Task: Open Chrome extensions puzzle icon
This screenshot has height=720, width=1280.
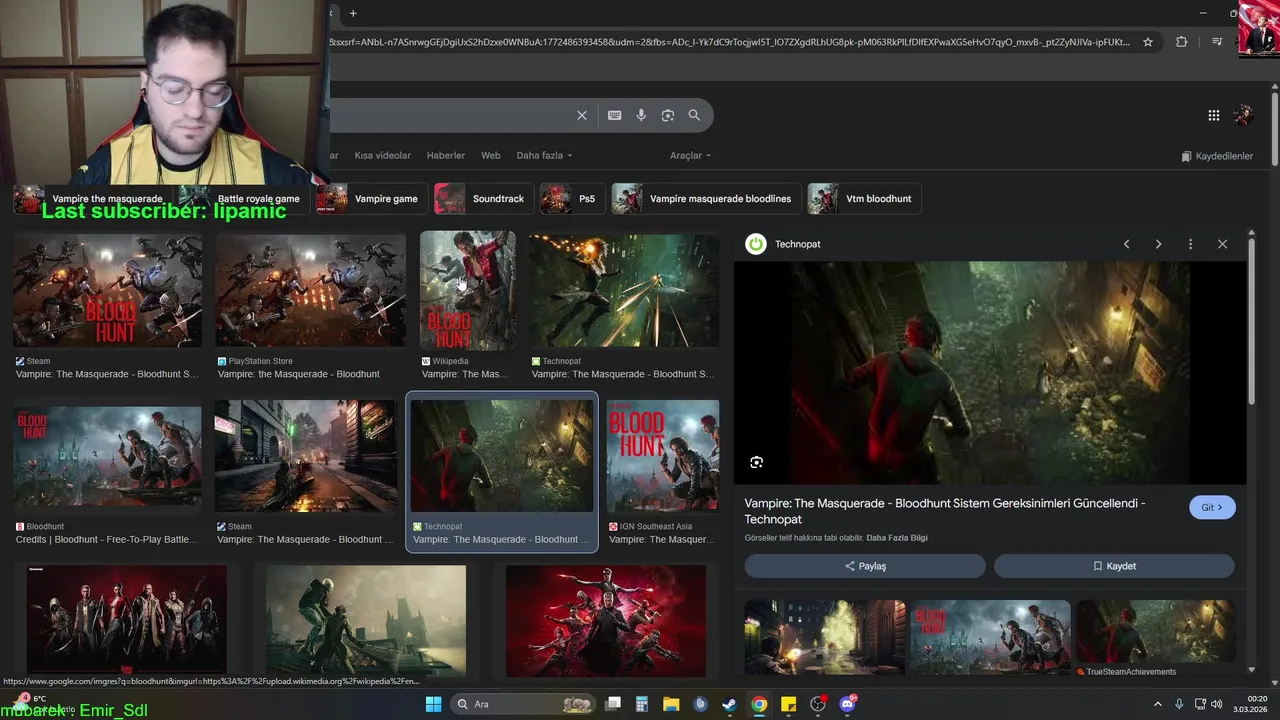Action: point(1182,42)
